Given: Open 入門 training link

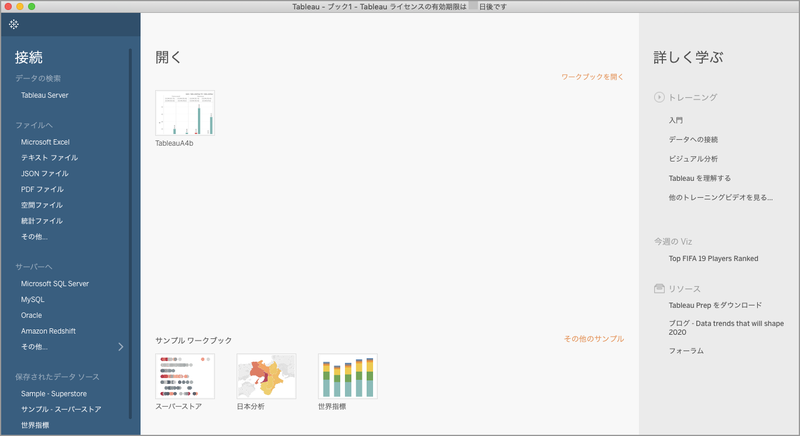Looking at the screenshot, I should pos(676,120).
